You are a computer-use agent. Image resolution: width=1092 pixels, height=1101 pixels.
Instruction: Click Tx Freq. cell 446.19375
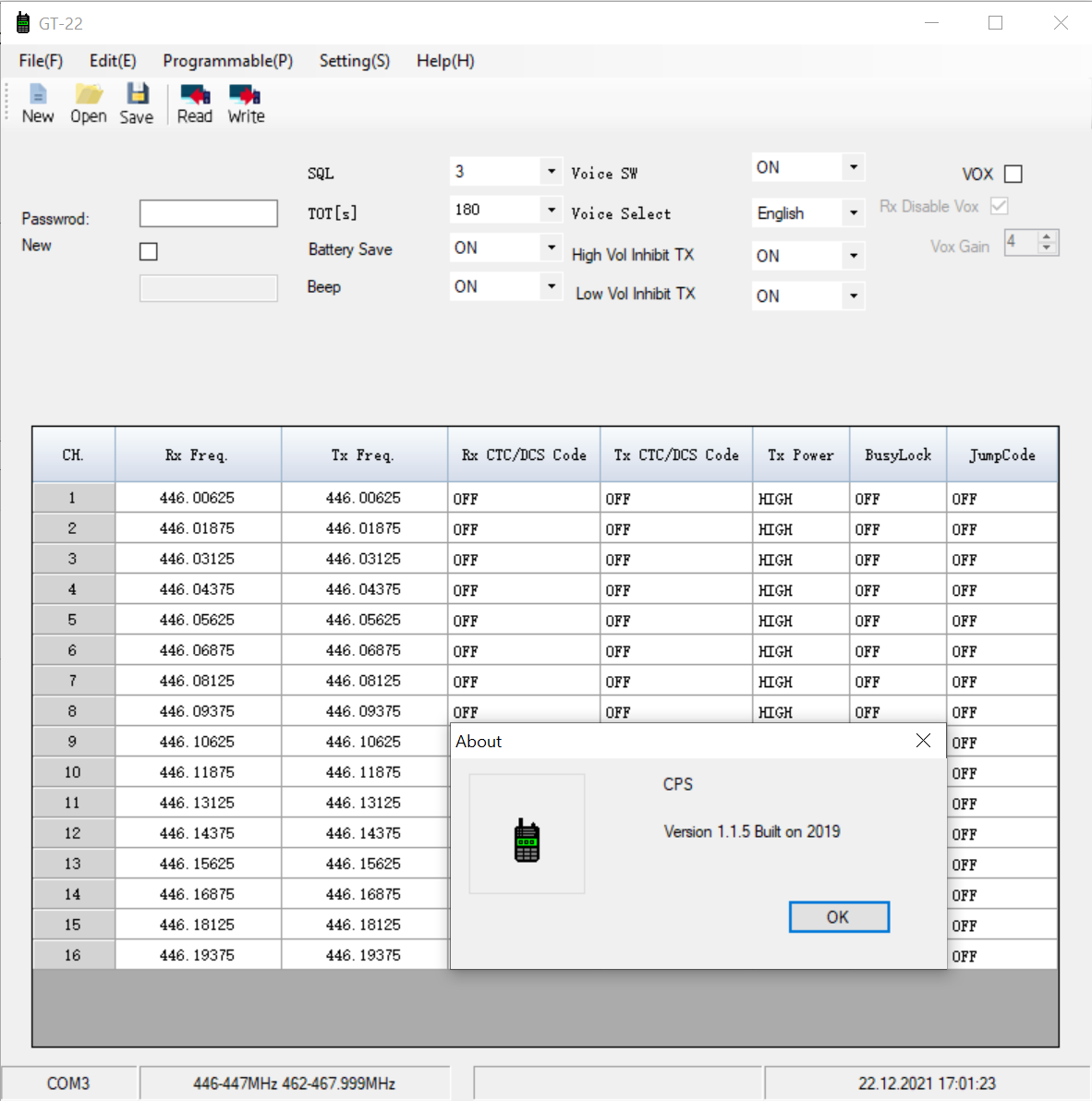click(x=365, y=955)
